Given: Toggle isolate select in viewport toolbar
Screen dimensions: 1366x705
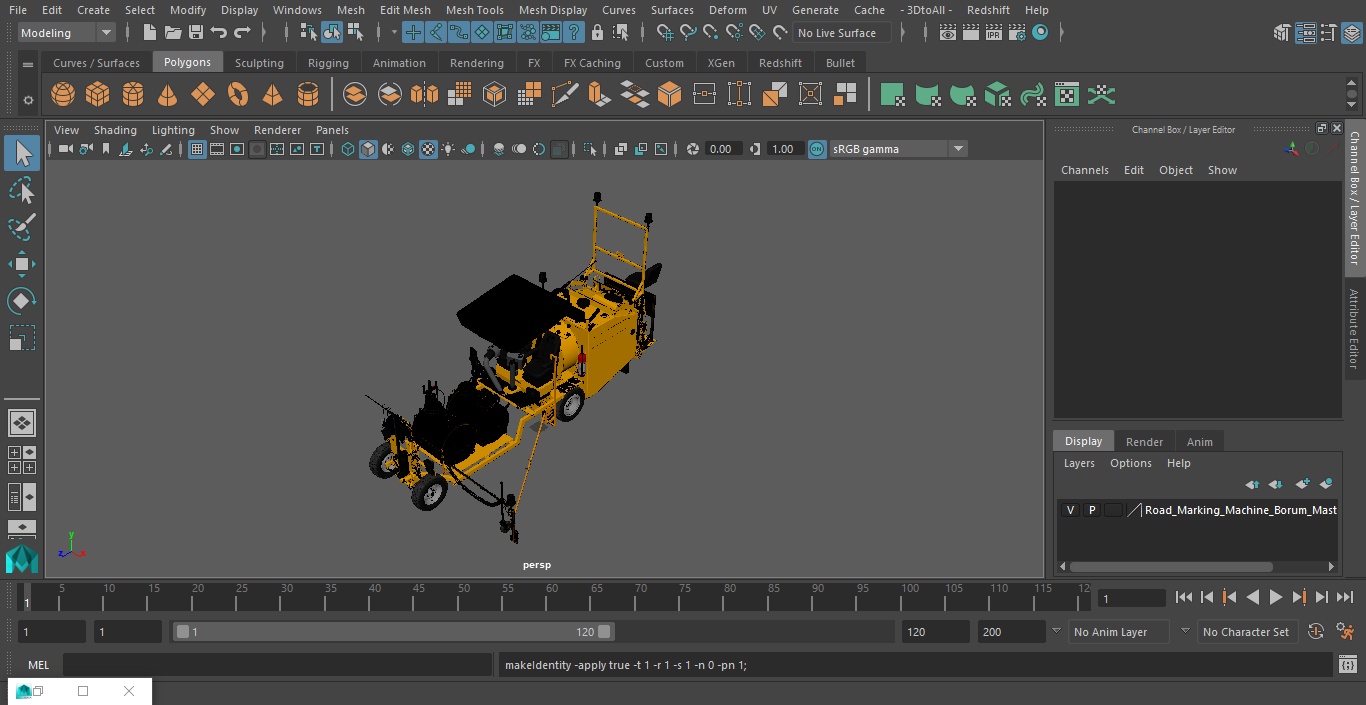Looking at the screenshot, I should coord(590,149).
